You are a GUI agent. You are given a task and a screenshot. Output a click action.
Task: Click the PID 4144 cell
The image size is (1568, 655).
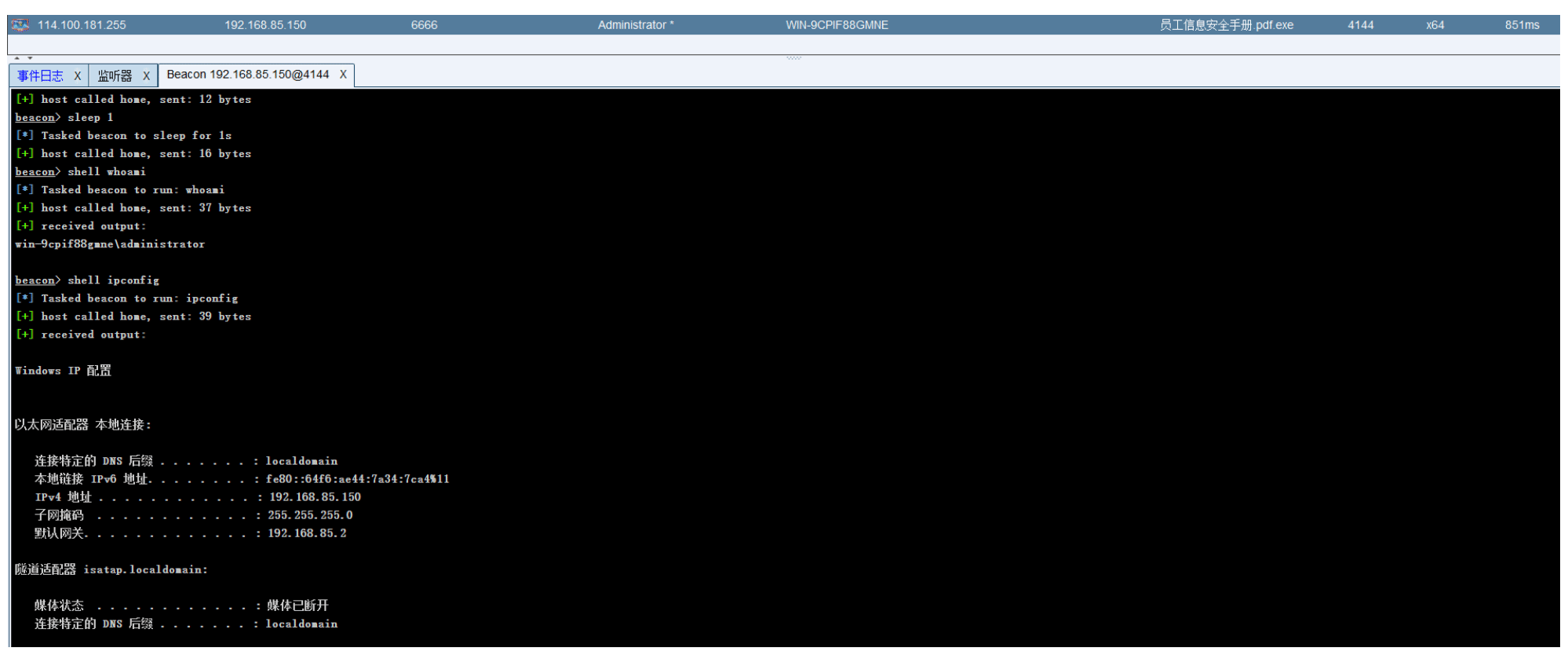(x=1361, y=25)
